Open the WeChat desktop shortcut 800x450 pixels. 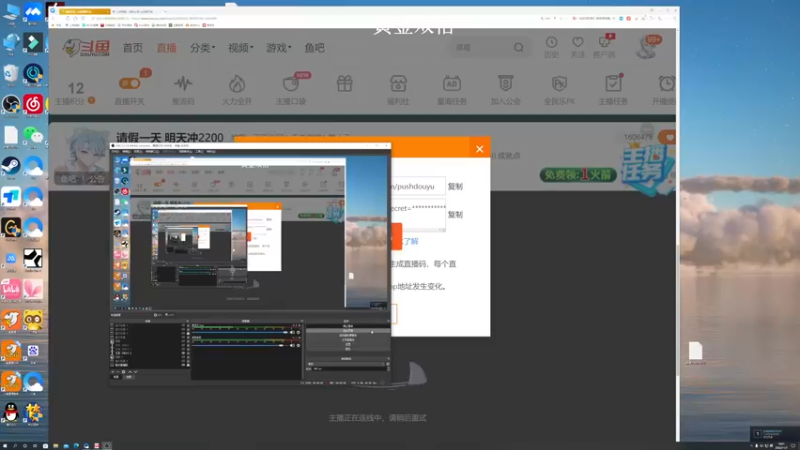[x=33, y=136]
